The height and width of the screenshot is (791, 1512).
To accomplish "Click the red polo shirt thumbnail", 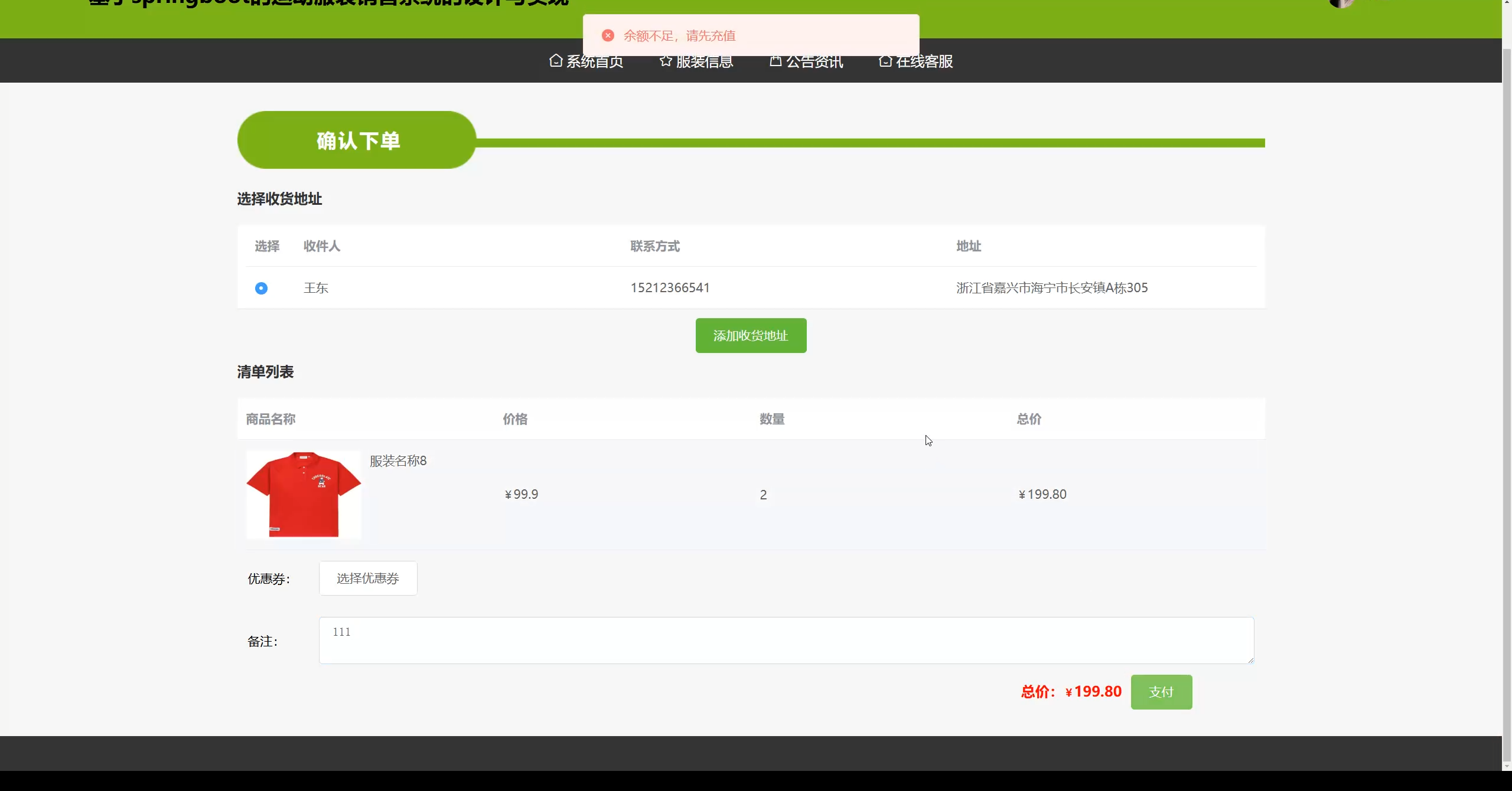I will click(x=304, y=495).
